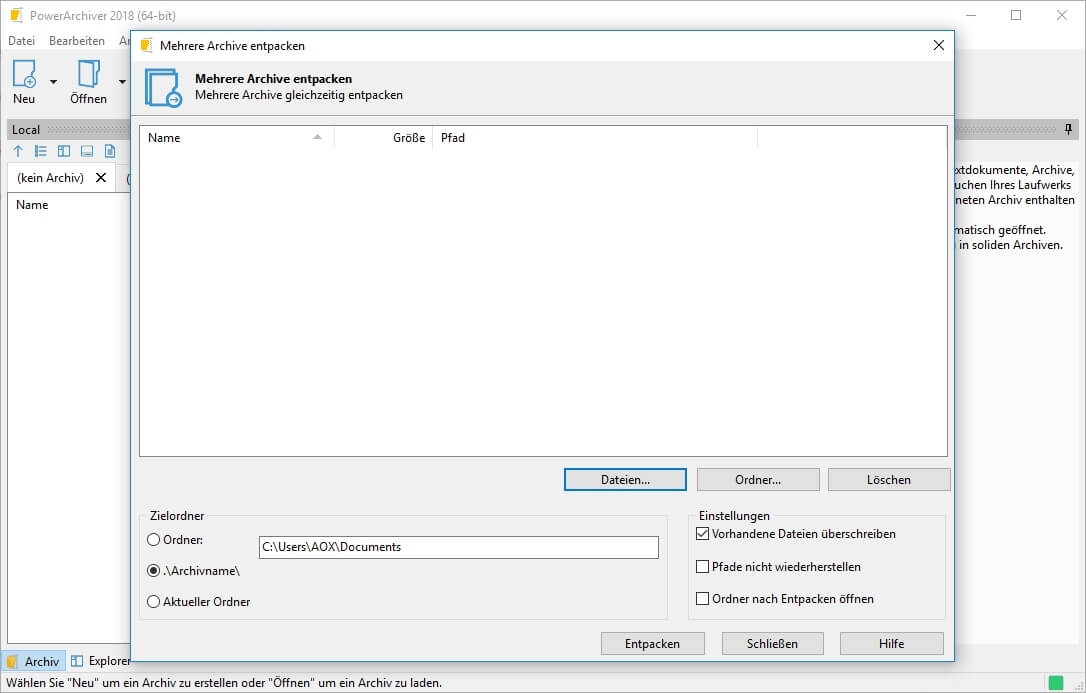Screen dimensions: 1086x693
Task: Select the Aktueller Ordner radio option
Action: [x=153, y=602]
